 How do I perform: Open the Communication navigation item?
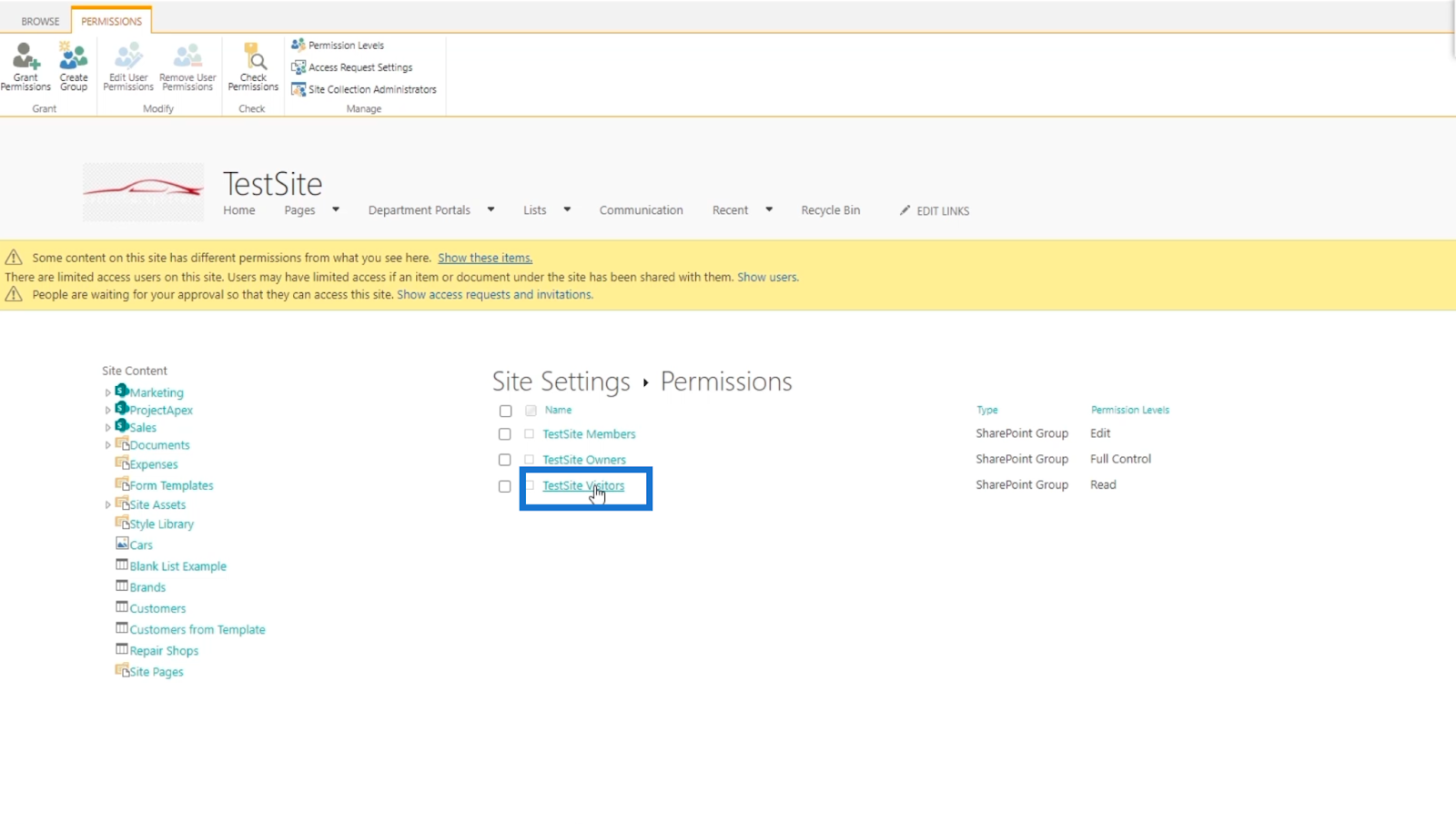[641, 210]
